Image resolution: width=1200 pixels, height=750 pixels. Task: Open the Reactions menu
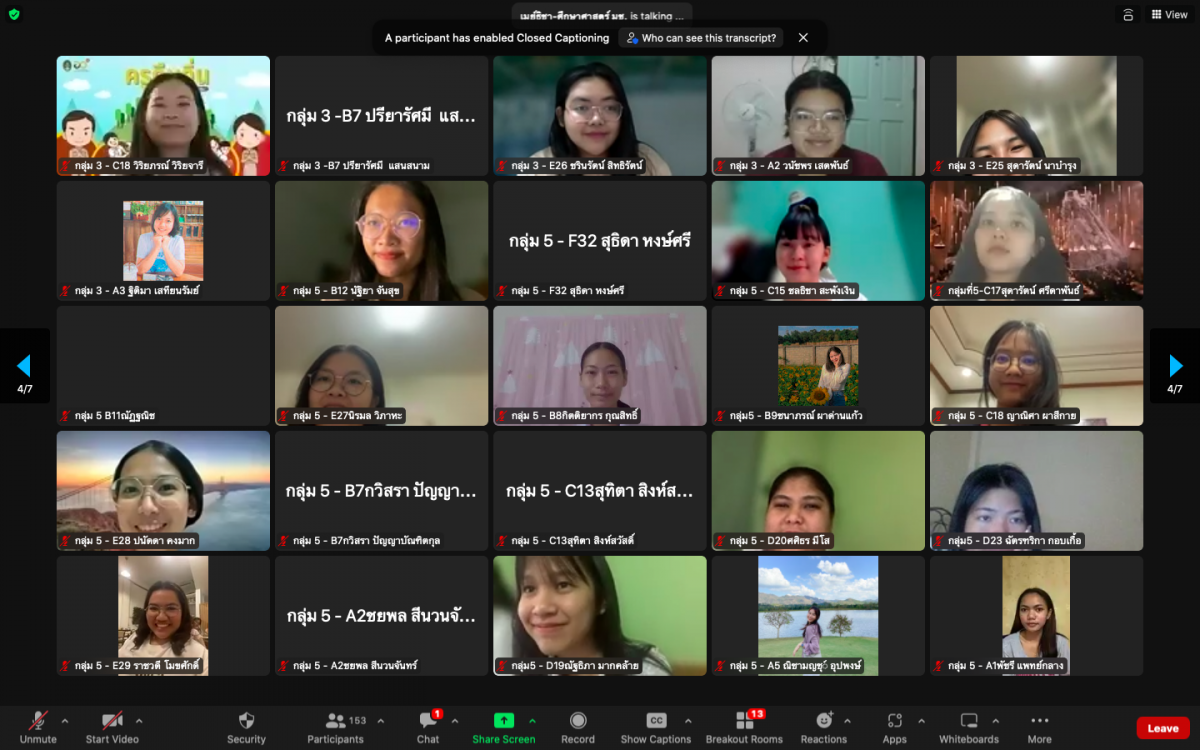coord(824,727)
